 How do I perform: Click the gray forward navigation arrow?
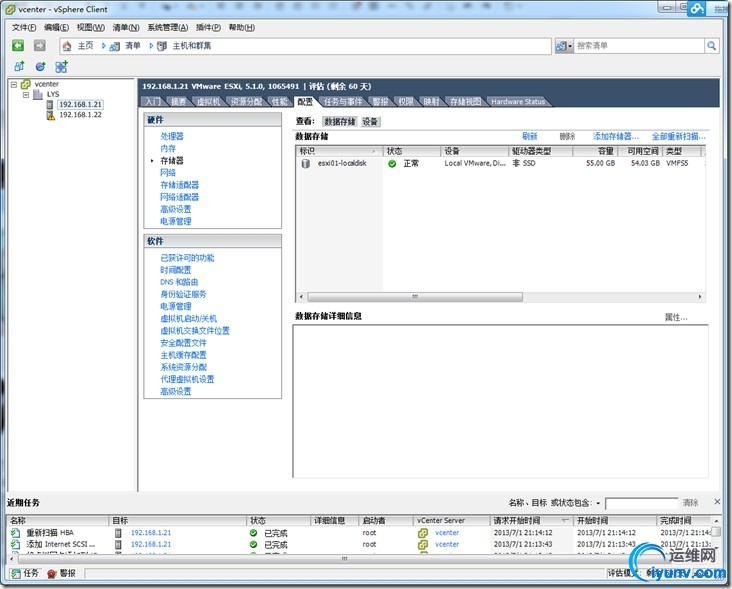[40, 45]
